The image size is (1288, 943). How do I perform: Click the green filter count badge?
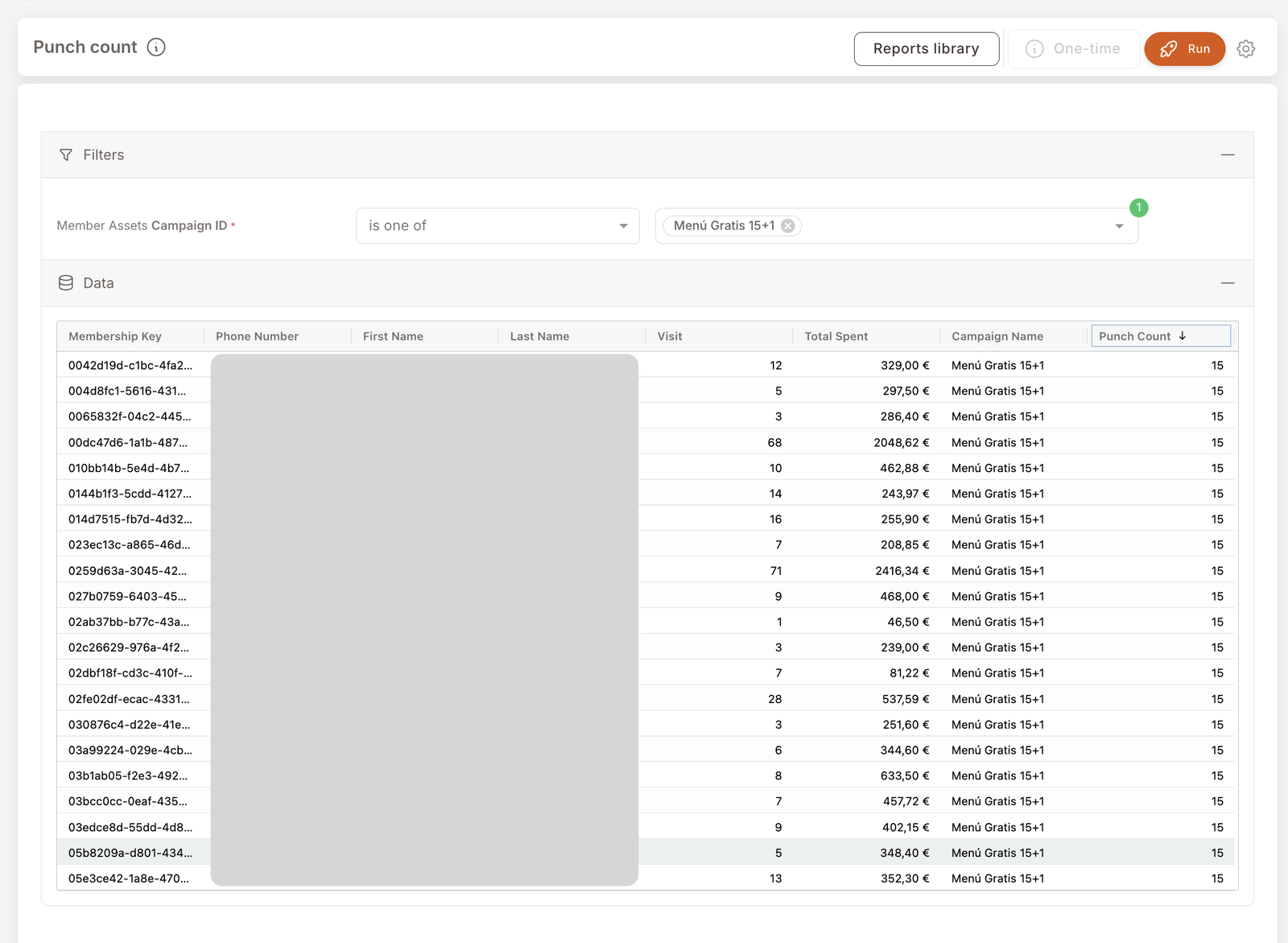pyautogui.click(x=1138, y=208)
